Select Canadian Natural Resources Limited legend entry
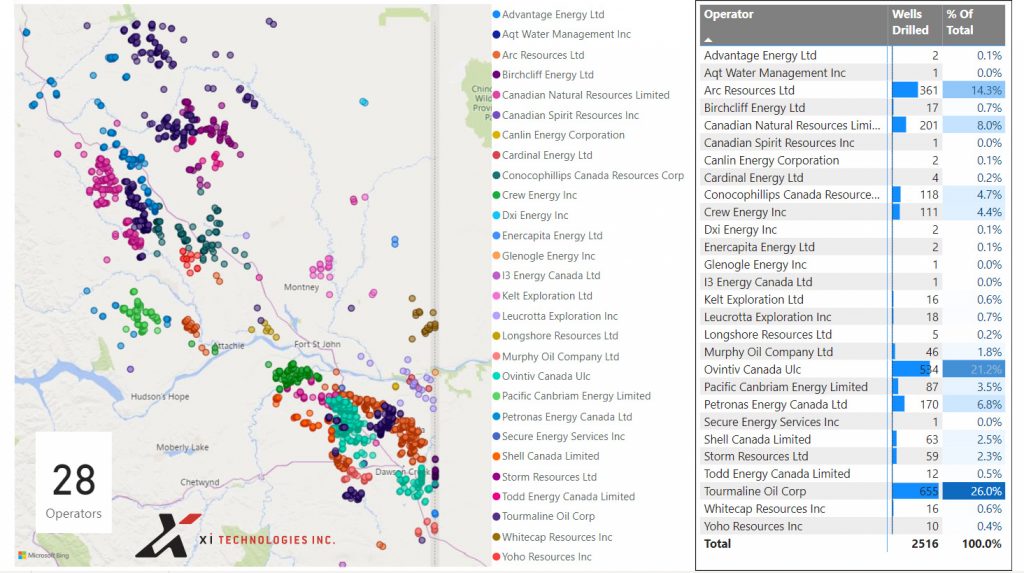The width and height of the screenshot is (1024, 573). click(581, 95)
